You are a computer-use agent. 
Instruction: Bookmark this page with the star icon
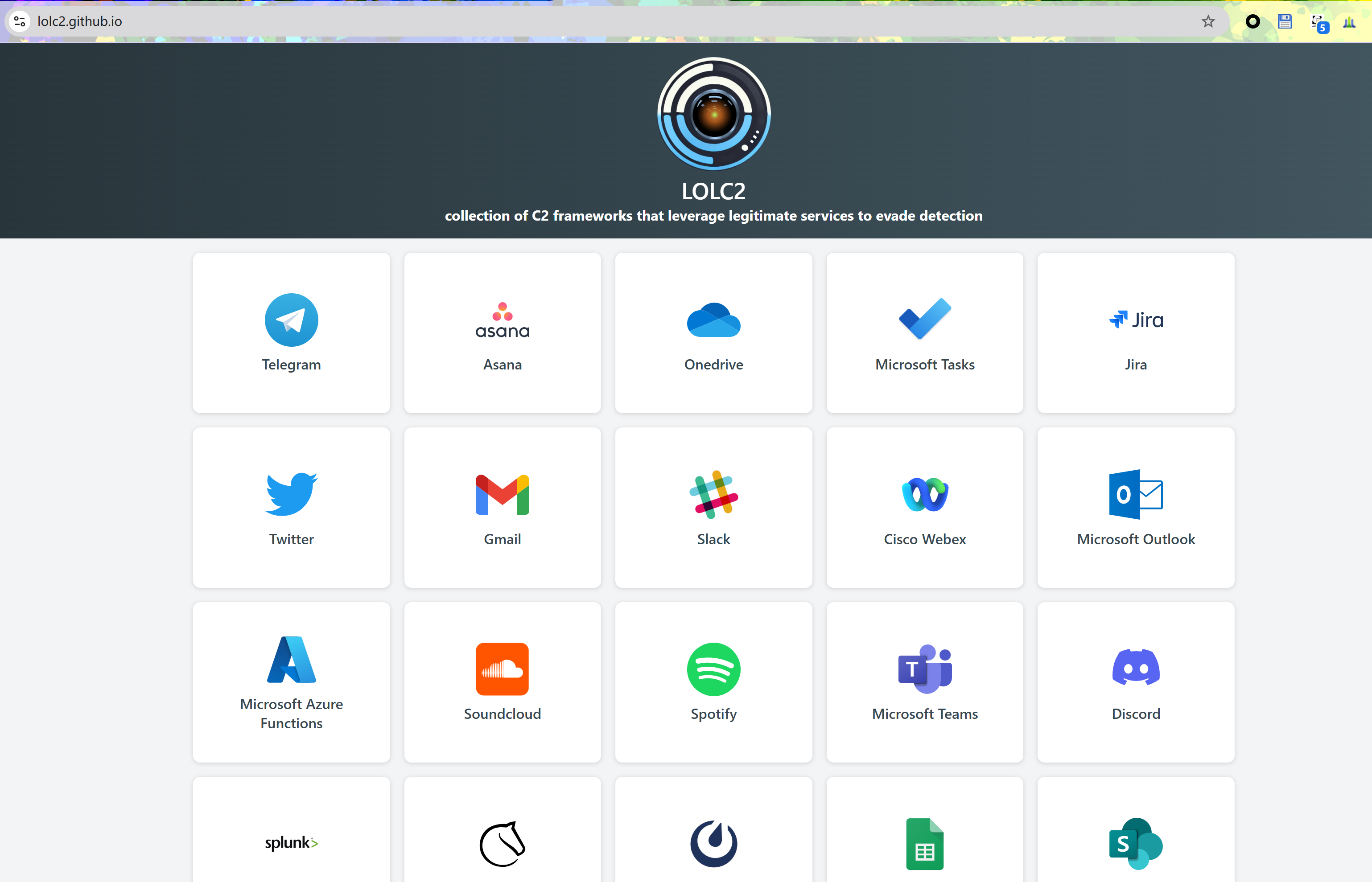[x=1208, y=21]
